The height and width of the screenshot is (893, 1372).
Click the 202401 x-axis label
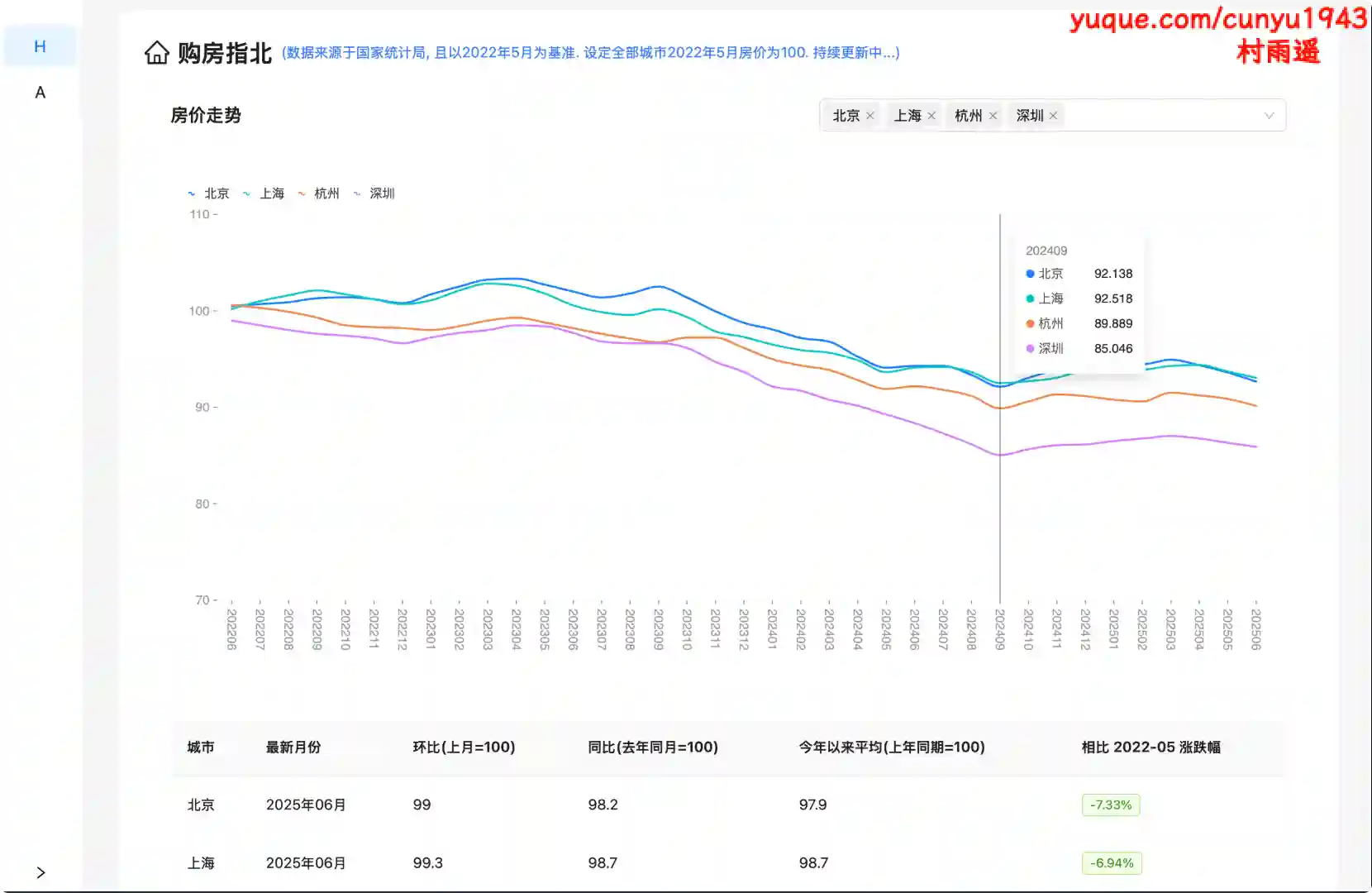coord(772,629)
